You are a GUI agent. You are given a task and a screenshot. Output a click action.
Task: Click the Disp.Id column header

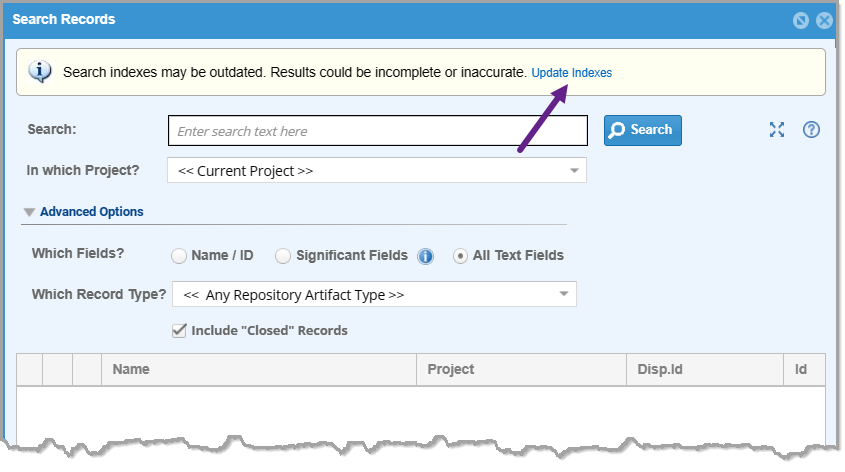click(705, 370)
